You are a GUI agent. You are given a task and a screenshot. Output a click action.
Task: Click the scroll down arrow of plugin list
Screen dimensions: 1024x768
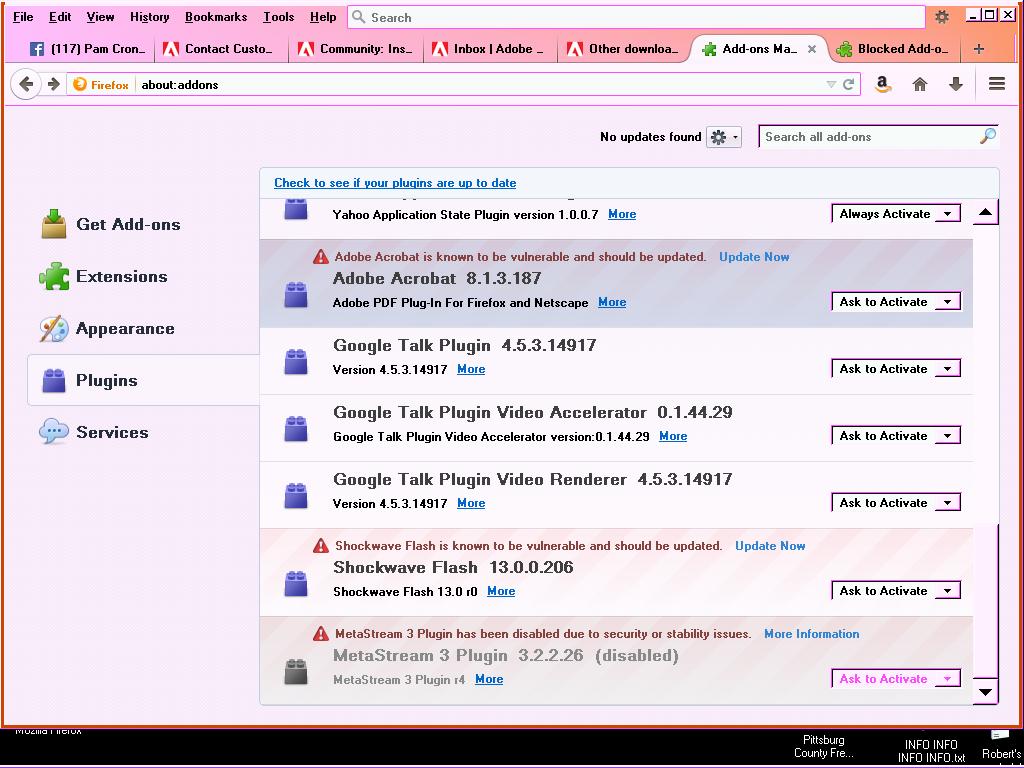tap(985, 692)
